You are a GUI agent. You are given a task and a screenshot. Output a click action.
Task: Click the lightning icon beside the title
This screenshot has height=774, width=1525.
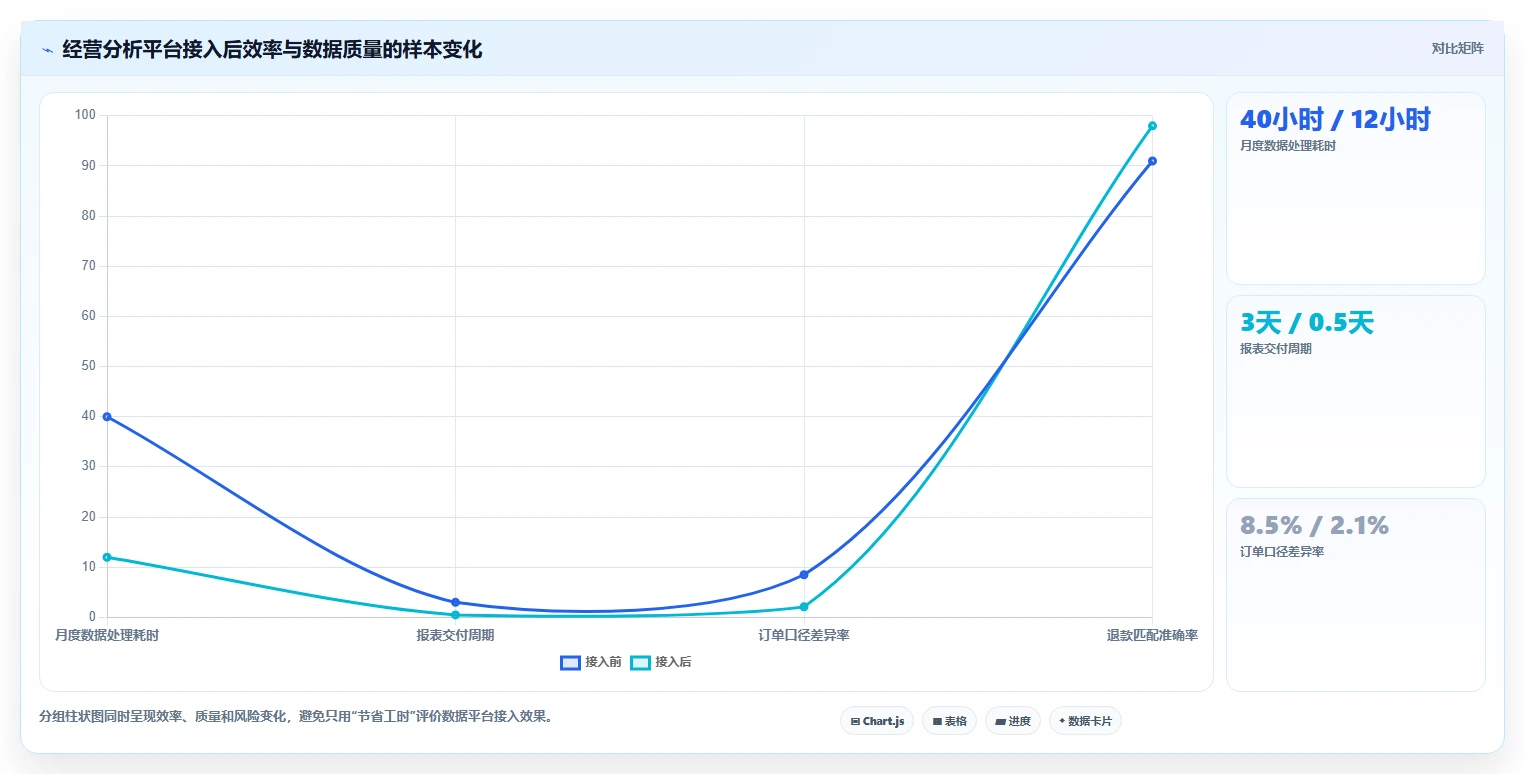[x=48, y=50]
